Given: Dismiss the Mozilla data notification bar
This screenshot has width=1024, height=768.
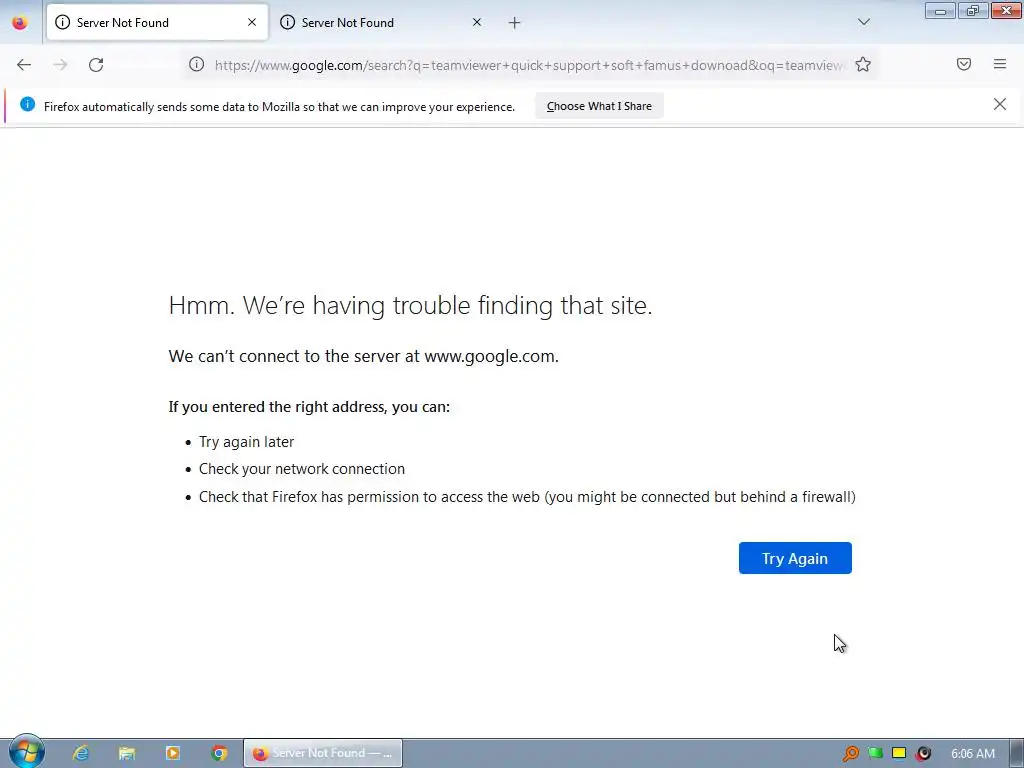Looking at the screenshot, I should pyautogui.click(x=1000, y=104).
